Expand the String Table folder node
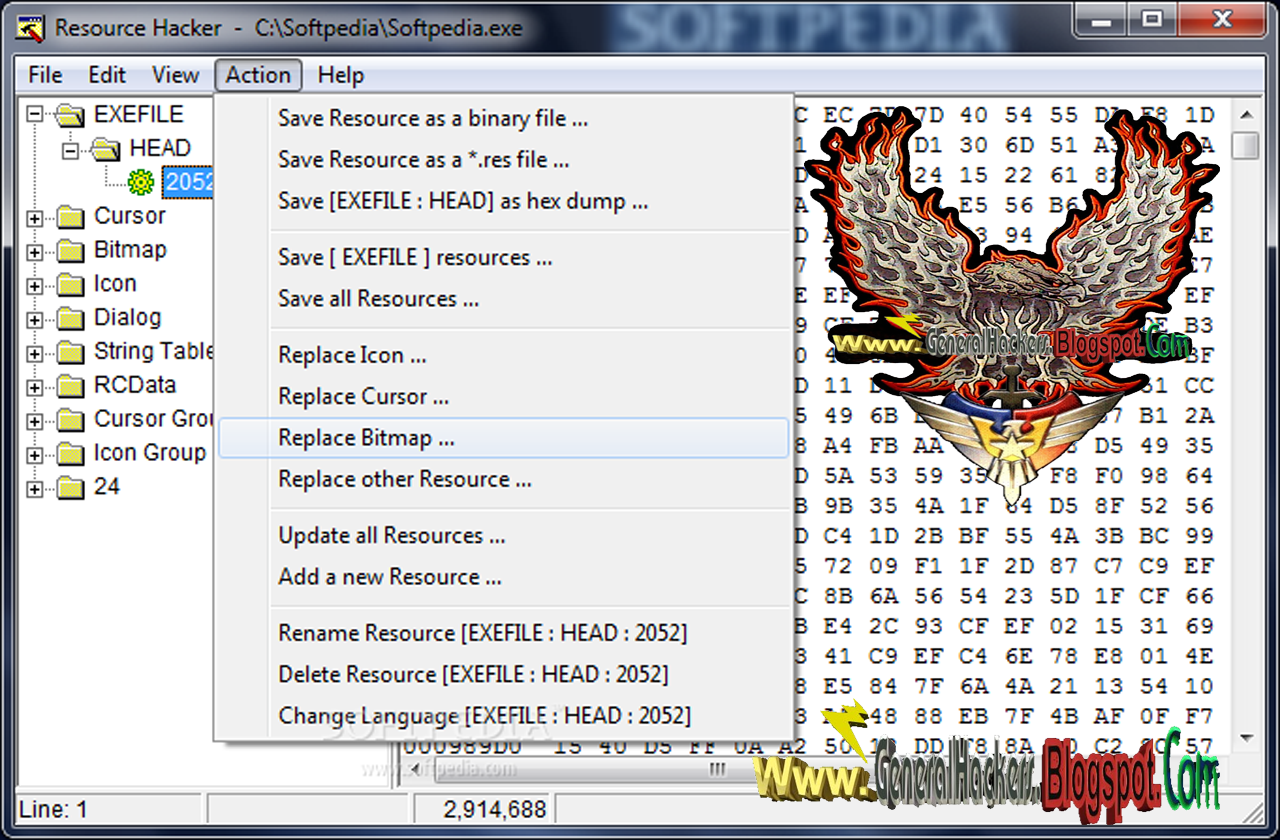1280x840 pixels. click(35, 354)
